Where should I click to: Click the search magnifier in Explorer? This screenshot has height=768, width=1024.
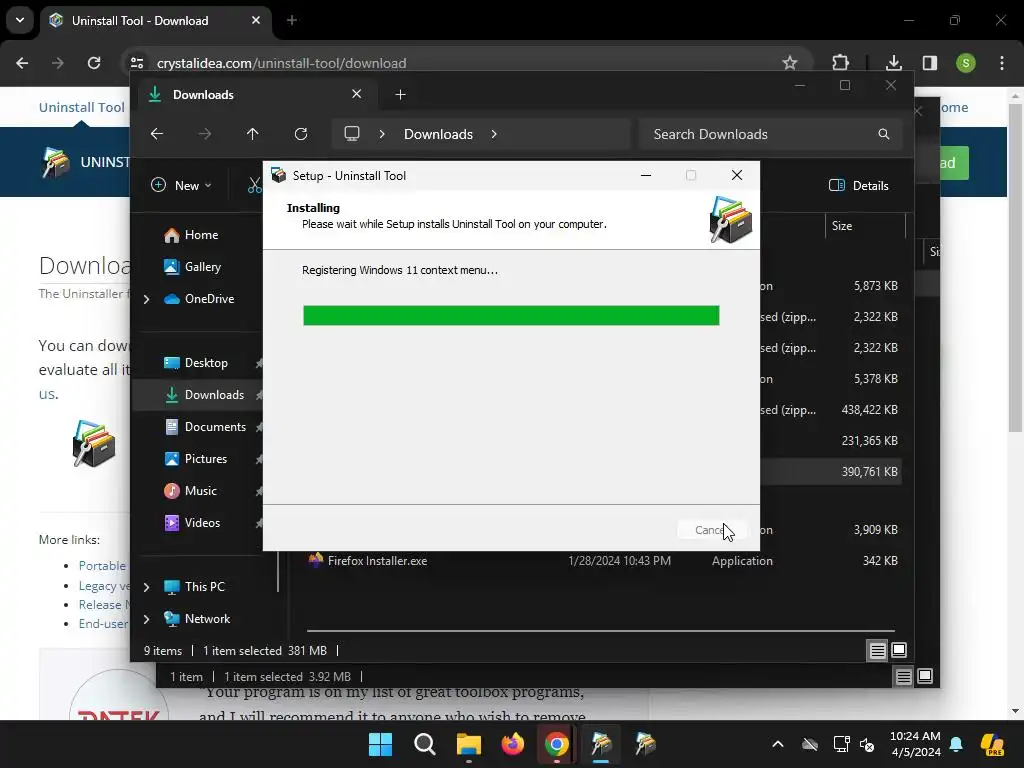click(x=884, y=134)
